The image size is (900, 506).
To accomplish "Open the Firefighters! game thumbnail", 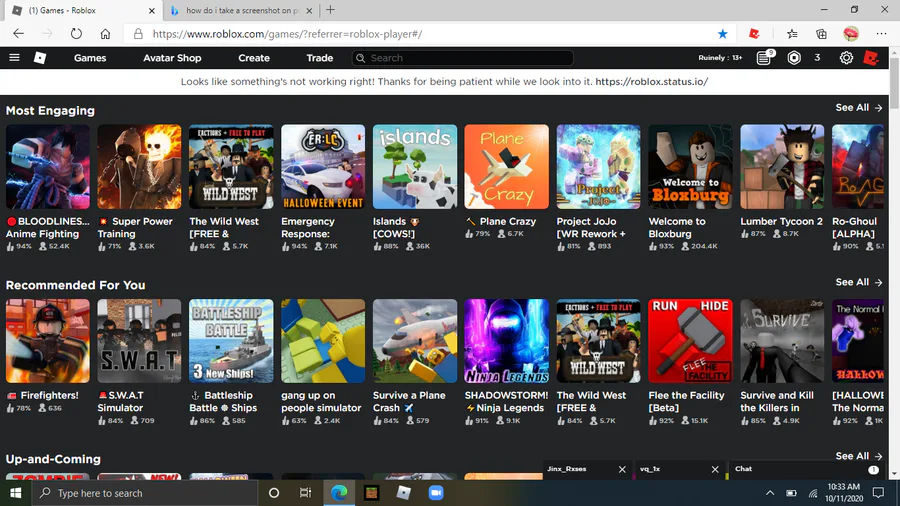I will tap(48, 341).
